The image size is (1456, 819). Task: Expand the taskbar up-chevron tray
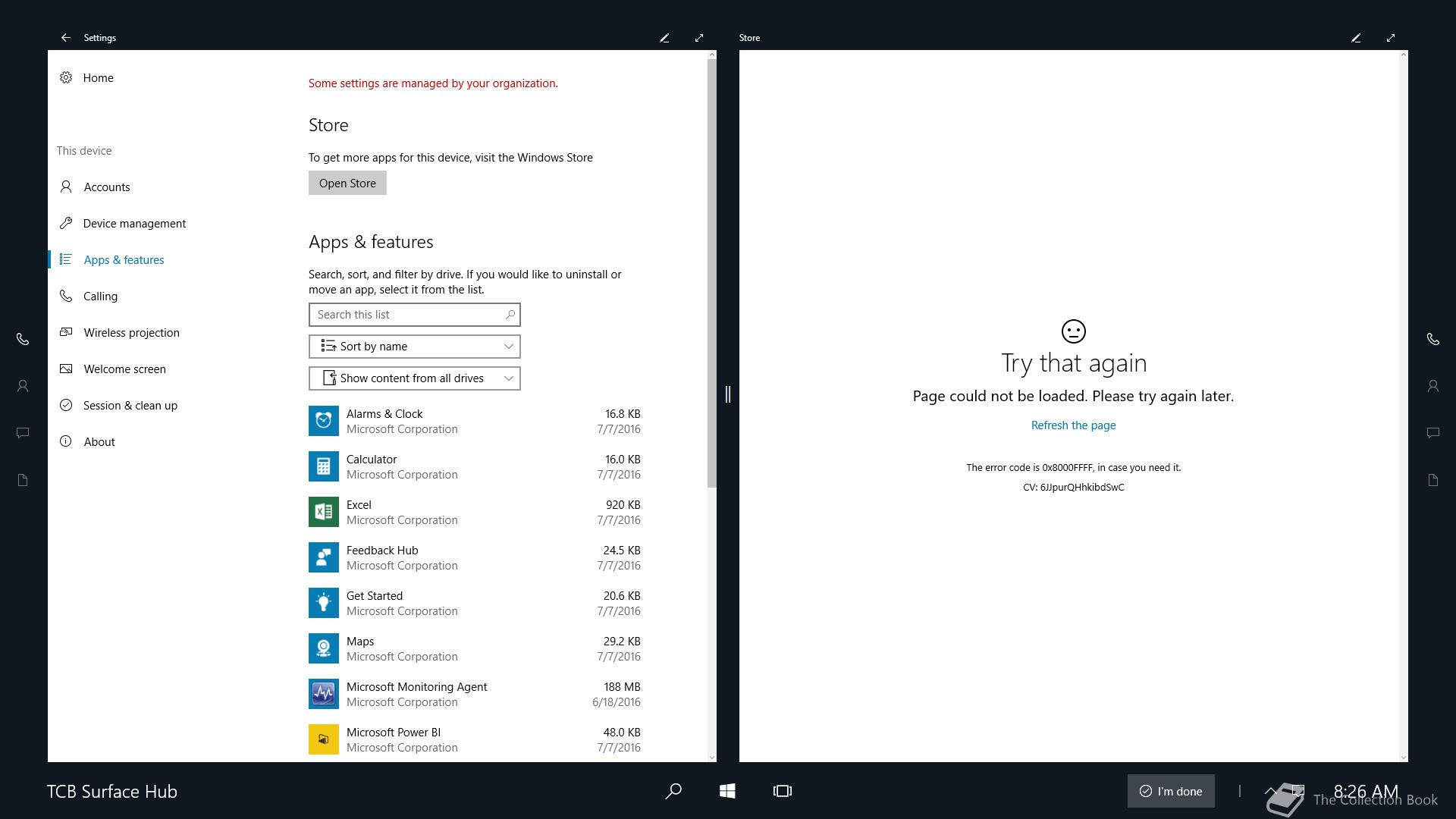click(x=1271, y=791)
